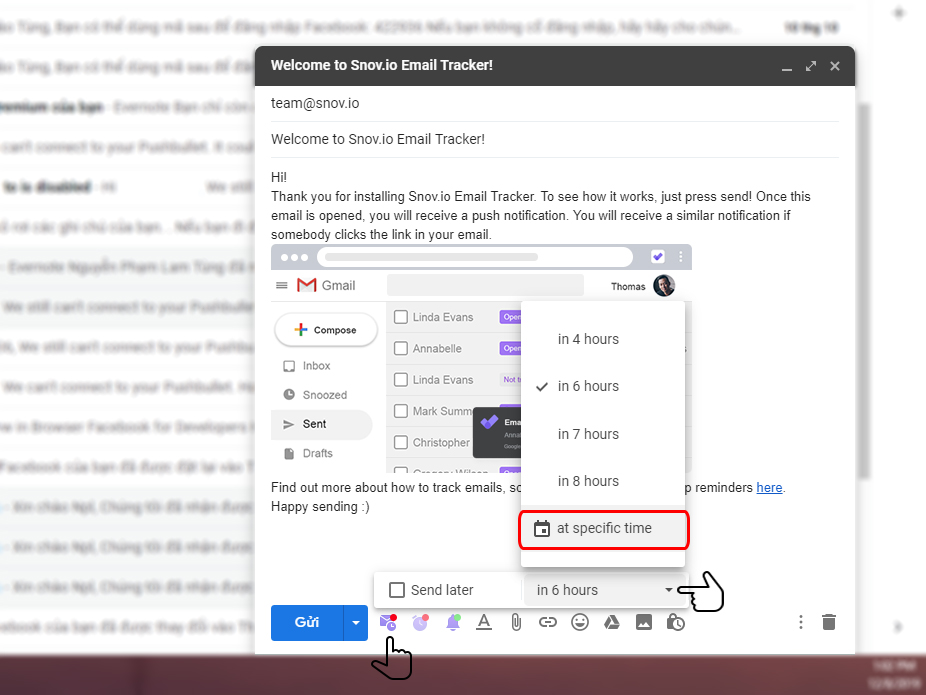Open more options three-dot menu
This screenshot has width=926, height=695.
click(801, 622)
